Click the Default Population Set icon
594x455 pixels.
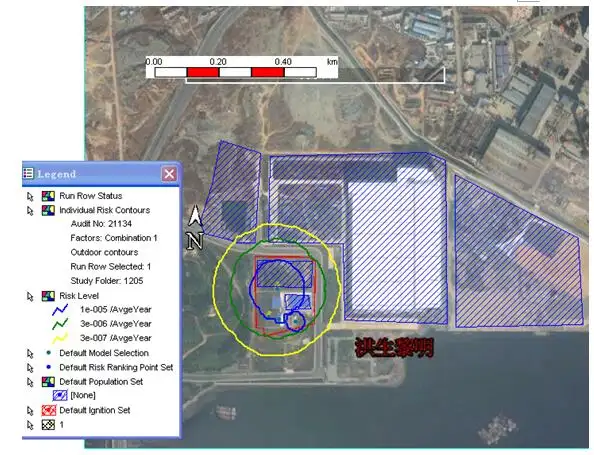48,382
